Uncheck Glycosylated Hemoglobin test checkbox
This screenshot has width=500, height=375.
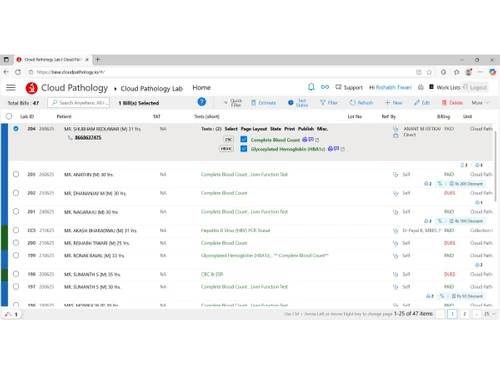point(244,149)
